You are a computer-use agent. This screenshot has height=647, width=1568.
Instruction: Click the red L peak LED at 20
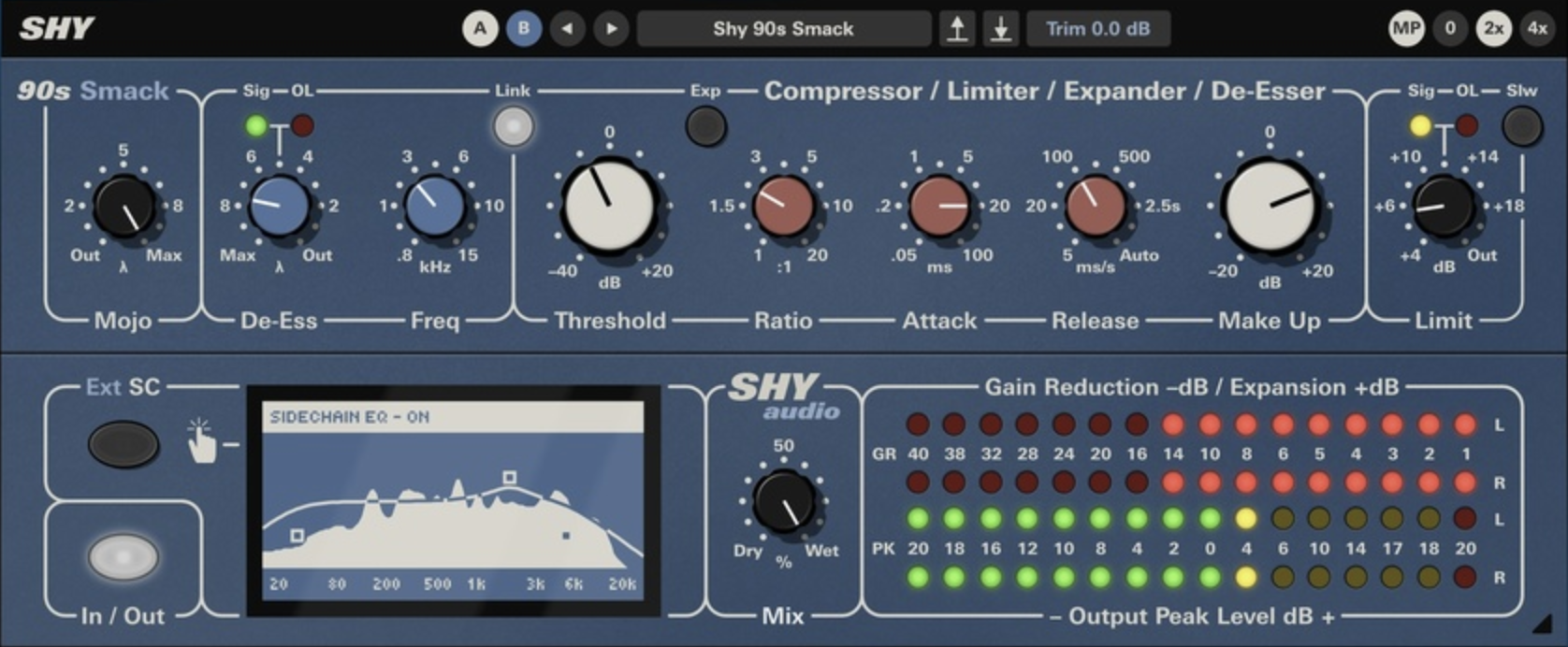coord(1465,519)
